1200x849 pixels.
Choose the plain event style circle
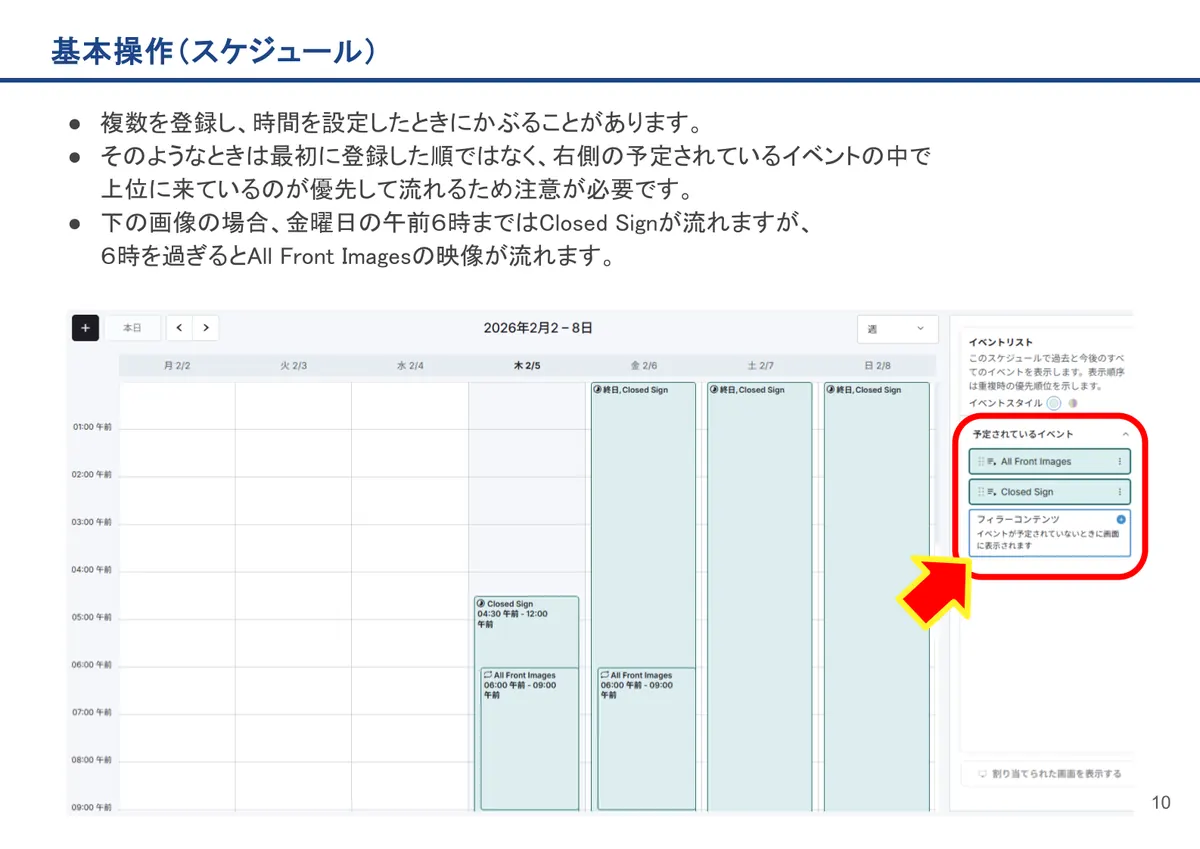click(1053, 403)
